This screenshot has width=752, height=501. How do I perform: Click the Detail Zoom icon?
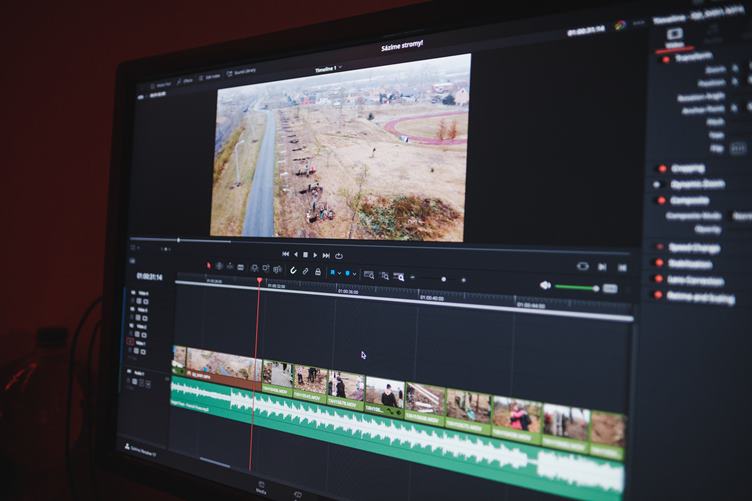(x=384, y=276)
